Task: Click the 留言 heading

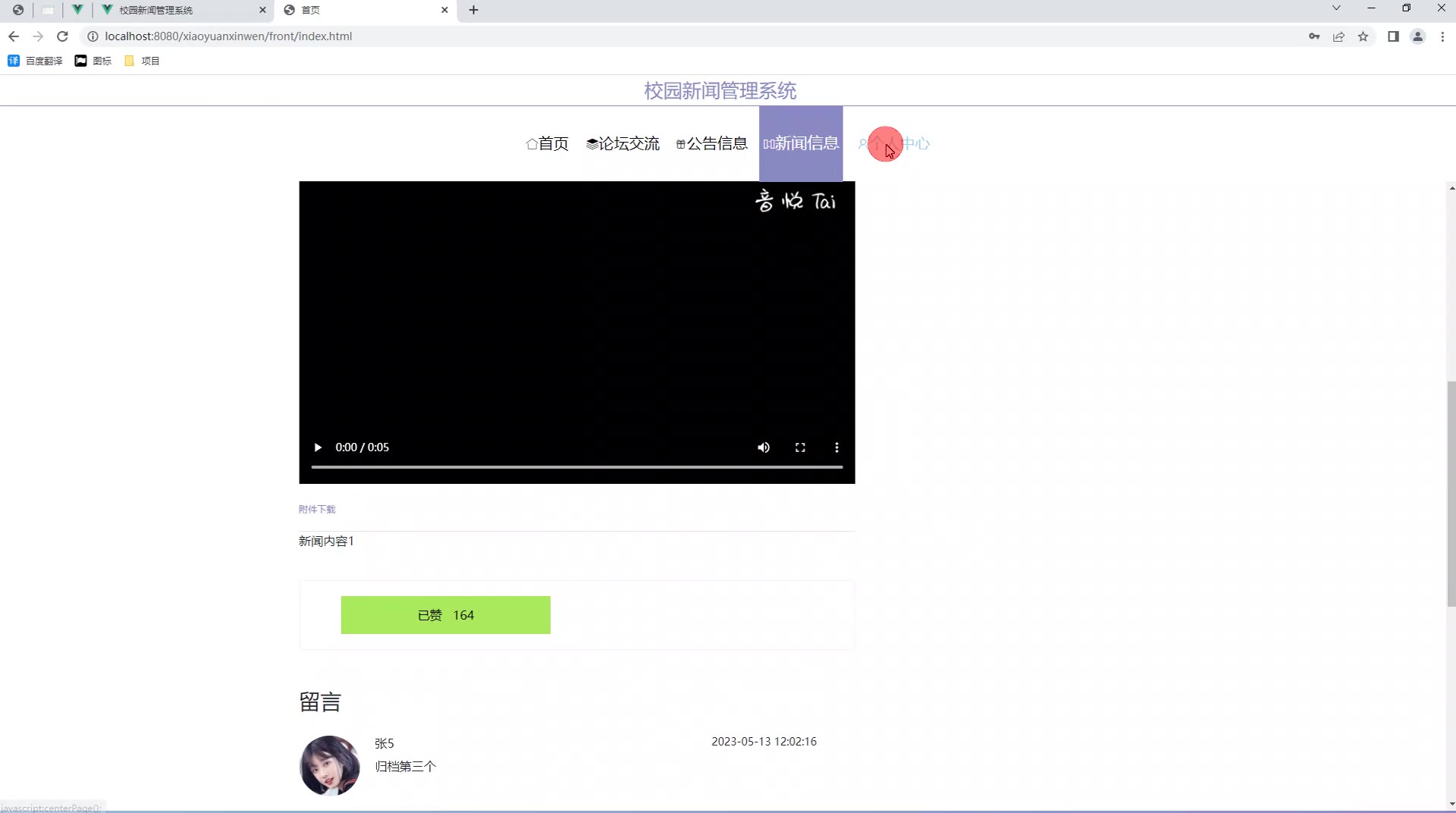Action: (x=320, y=702)
